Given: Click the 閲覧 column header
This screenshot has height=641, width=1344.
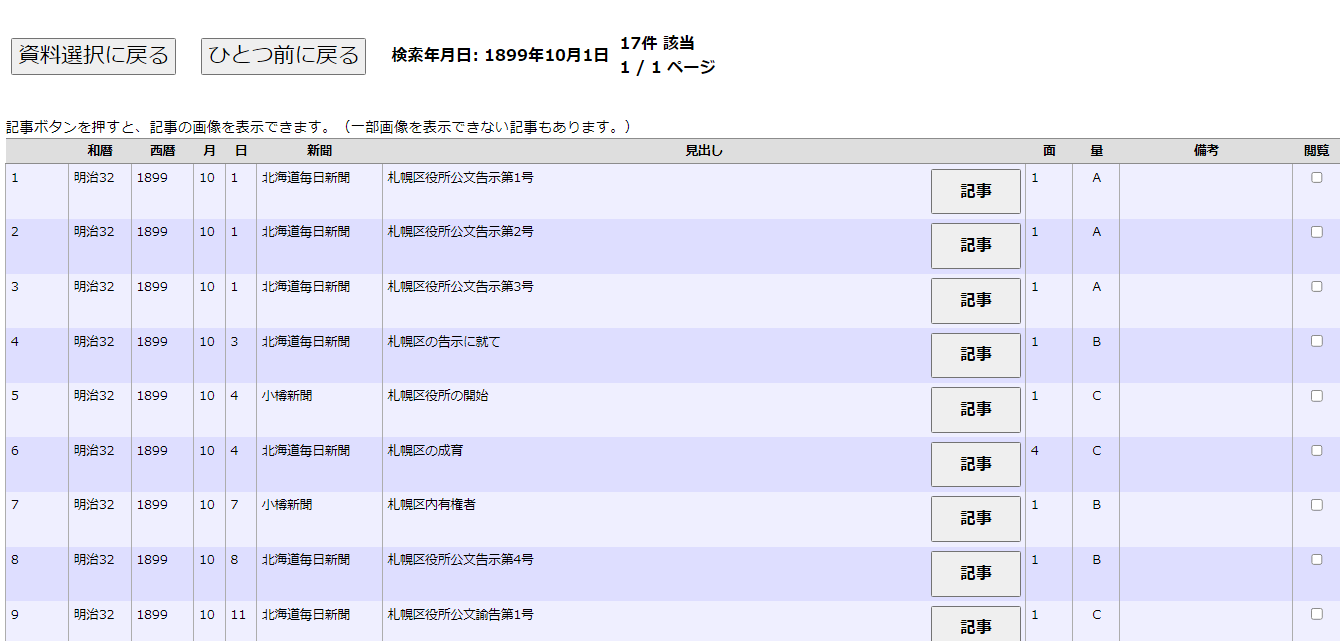Looking at the screenshot, I should [x=1317, y=151].
